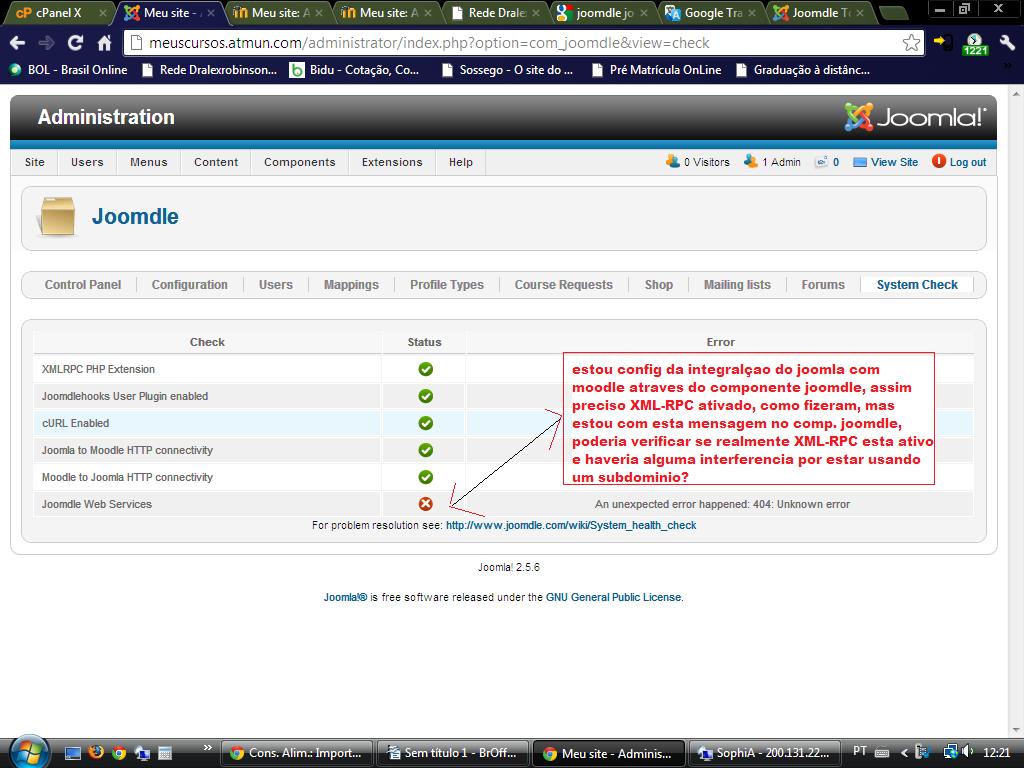Click the Joomla! logo in the header

click(x=915, y=117)
